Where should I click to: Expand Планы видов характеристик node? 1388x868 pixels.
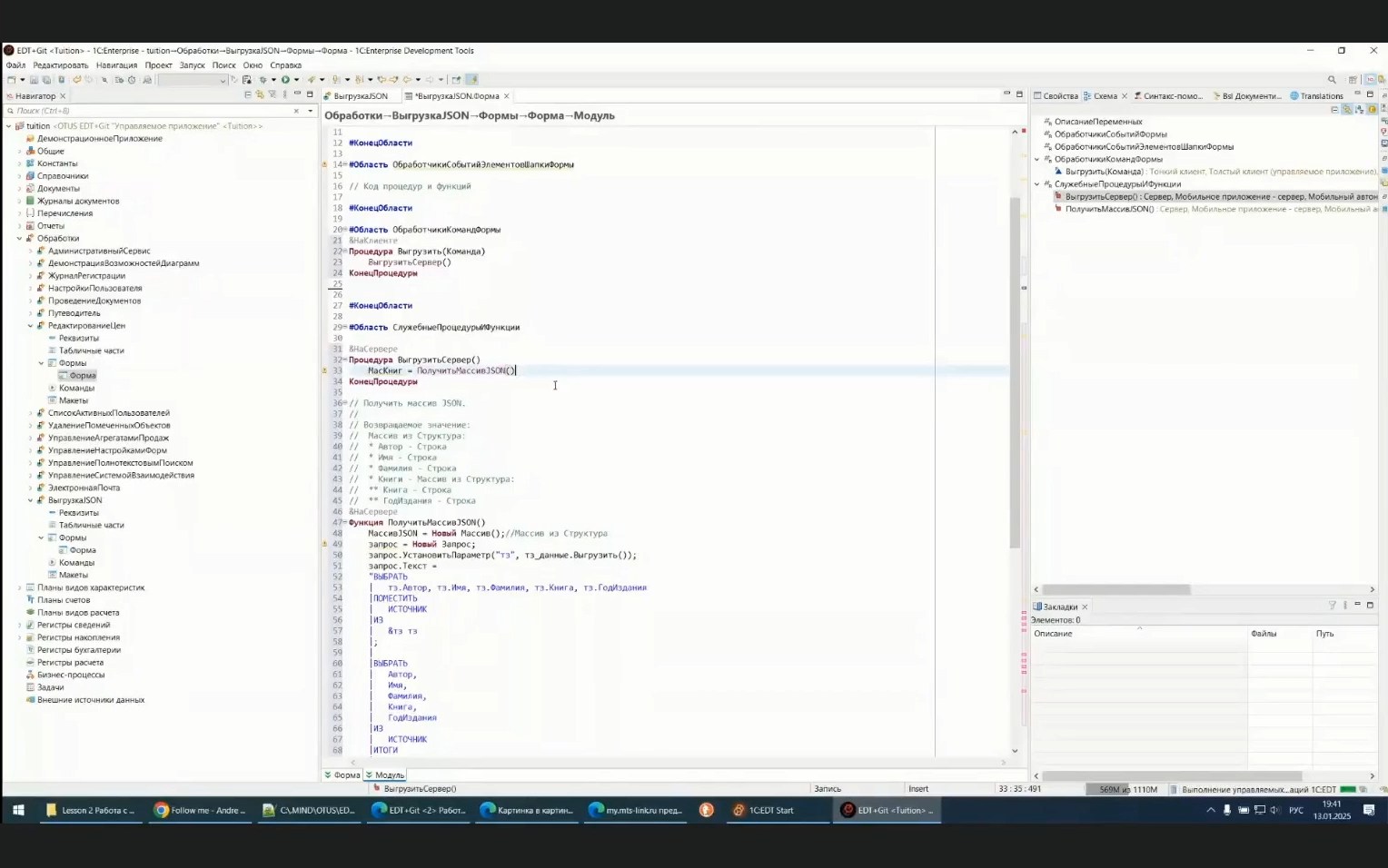[x=19, y=588]
